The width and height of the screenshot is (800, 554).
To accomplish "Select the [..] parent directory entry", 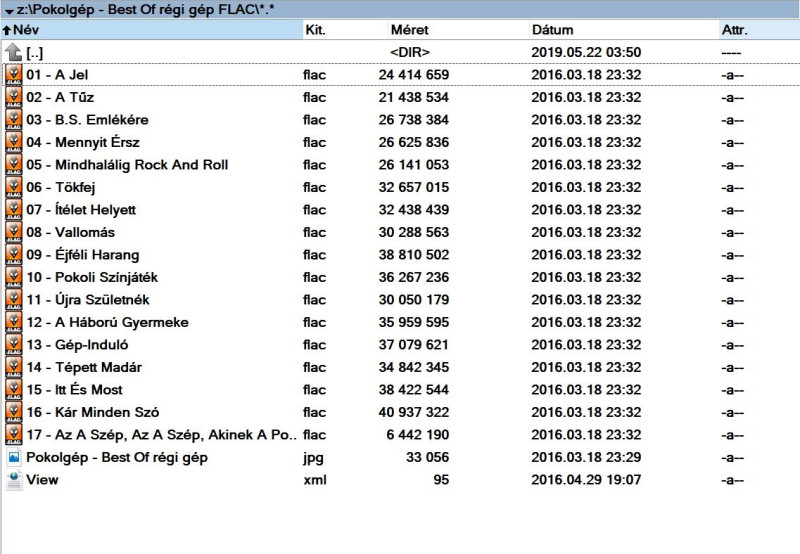I will point(35,53).
